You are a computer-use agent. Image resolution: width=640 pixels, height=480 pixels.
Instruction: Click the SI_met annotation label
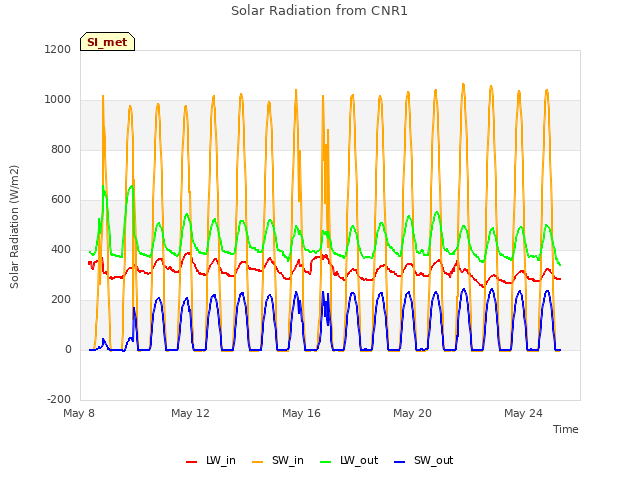coord(107,42)
